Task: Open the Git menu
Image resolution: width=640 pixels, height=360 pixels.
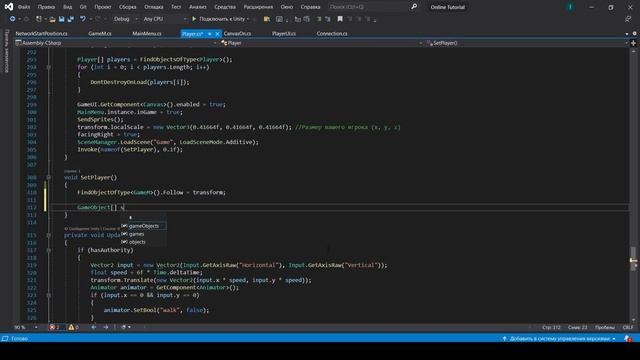Action: 83,7
